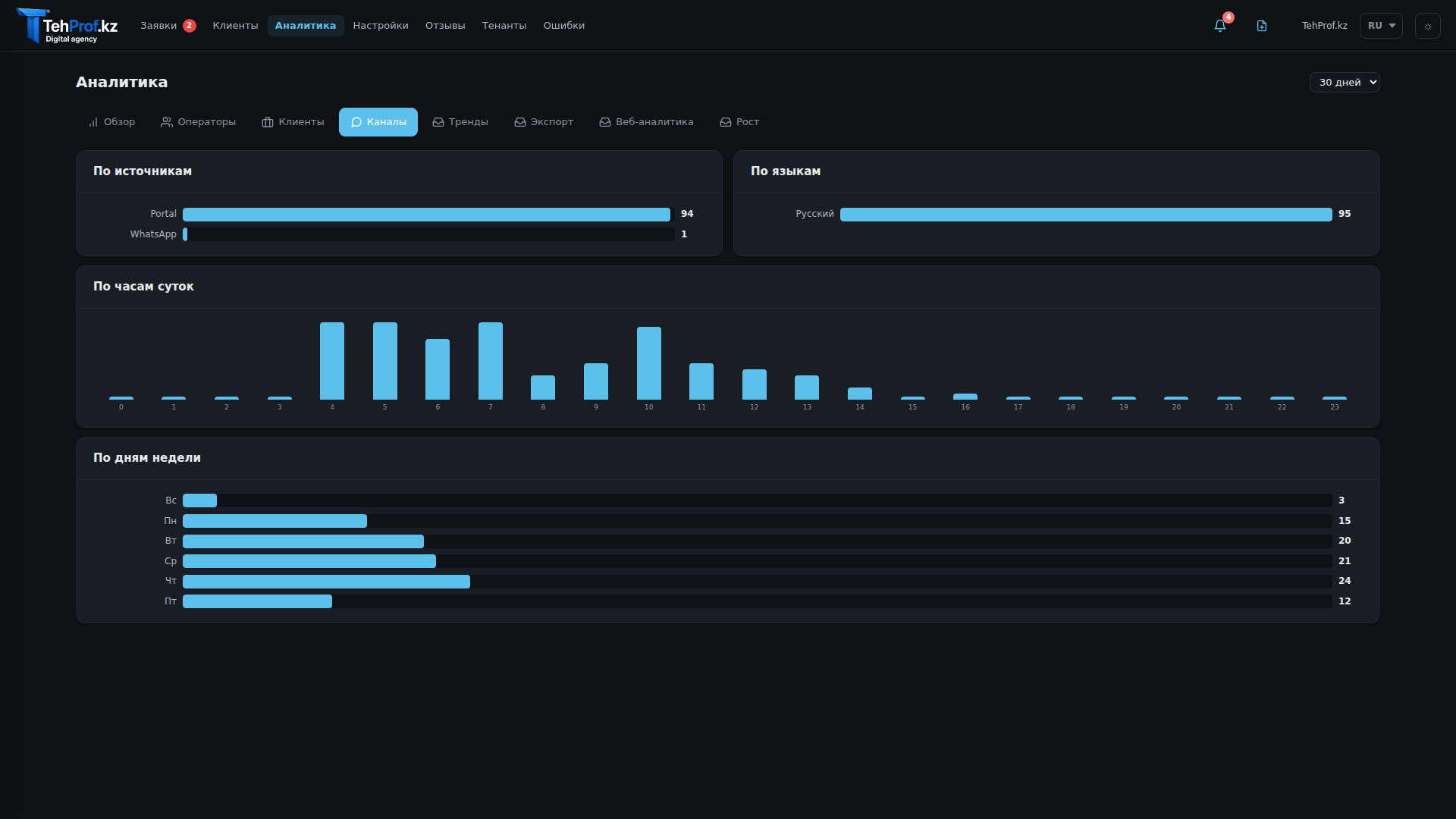The height and width of the screenshot is (819, 1456).
Task: Open the Операторы tab with people icon
Action: coord(198,122)
